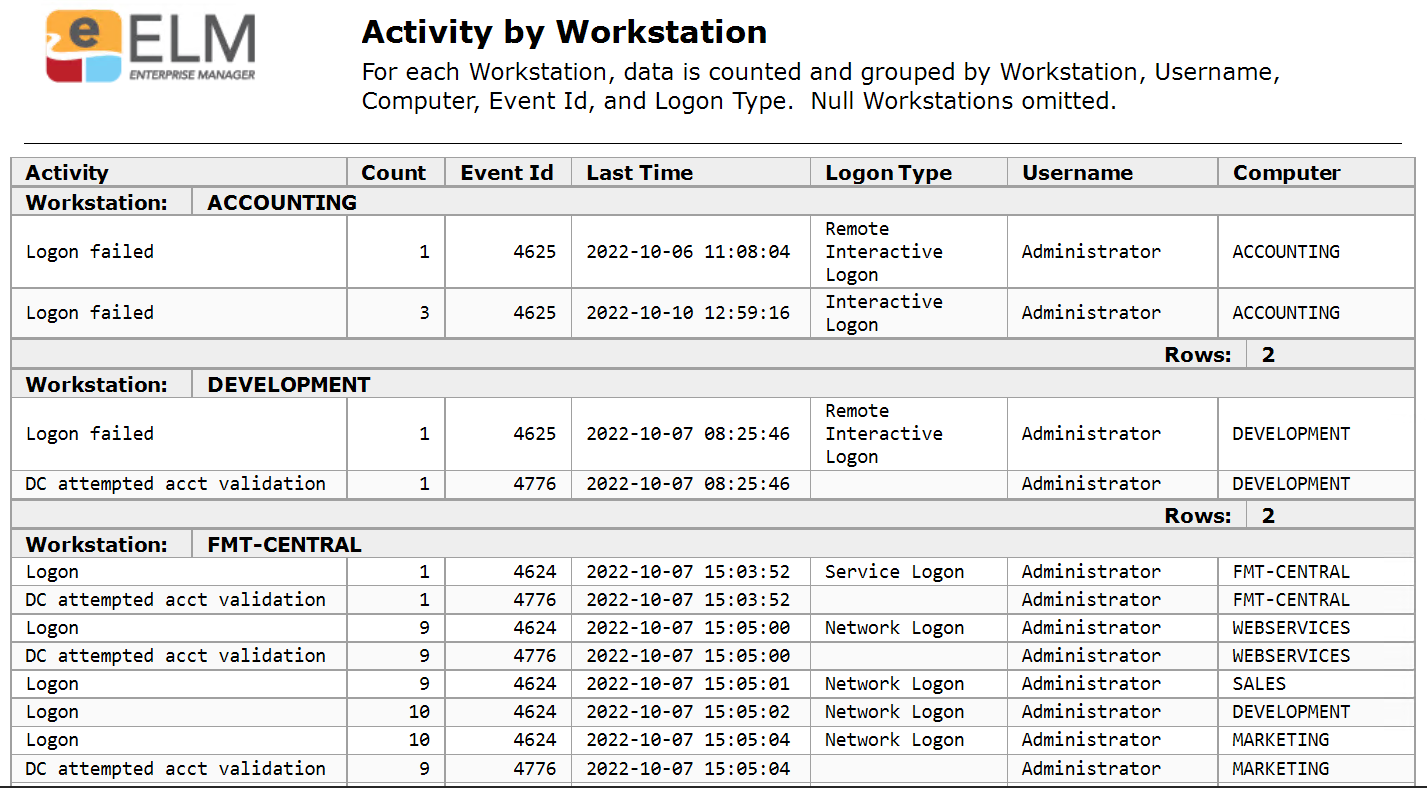The height and width of the screenshot is (788, 1427).
Task: Click 'Rows: 2' summary under DEVELOPMENT group
Action: pos(1220,516)
